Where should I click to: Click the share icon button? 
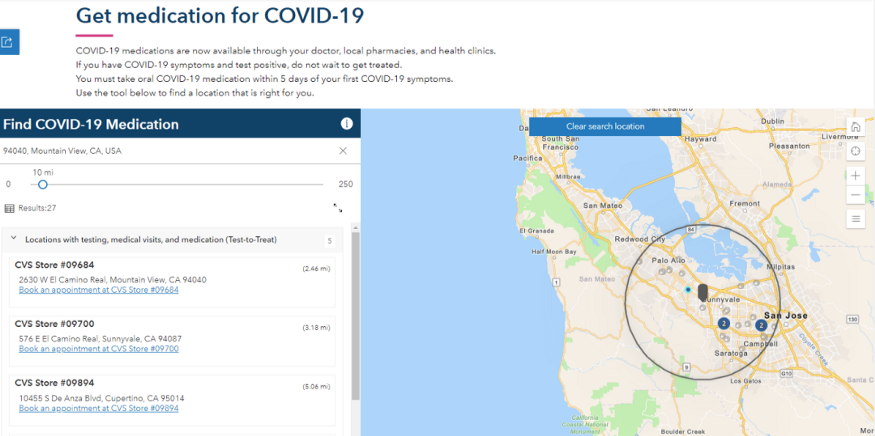(9, 42)
